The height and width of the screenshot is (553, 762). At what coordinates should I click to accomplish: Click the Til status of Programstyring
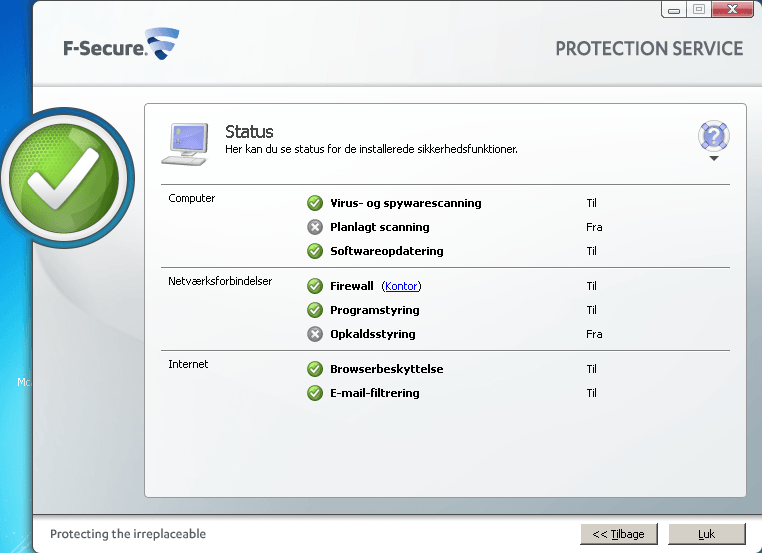591,310
